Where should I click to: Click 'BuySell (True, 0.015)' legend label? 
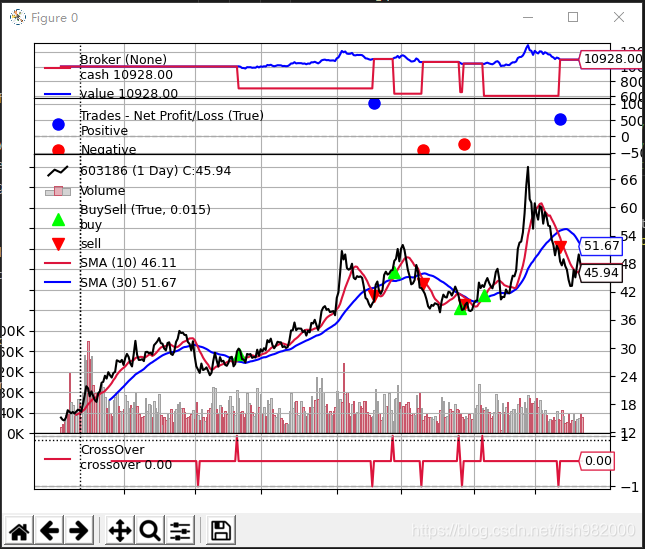(x=145, y=210)
